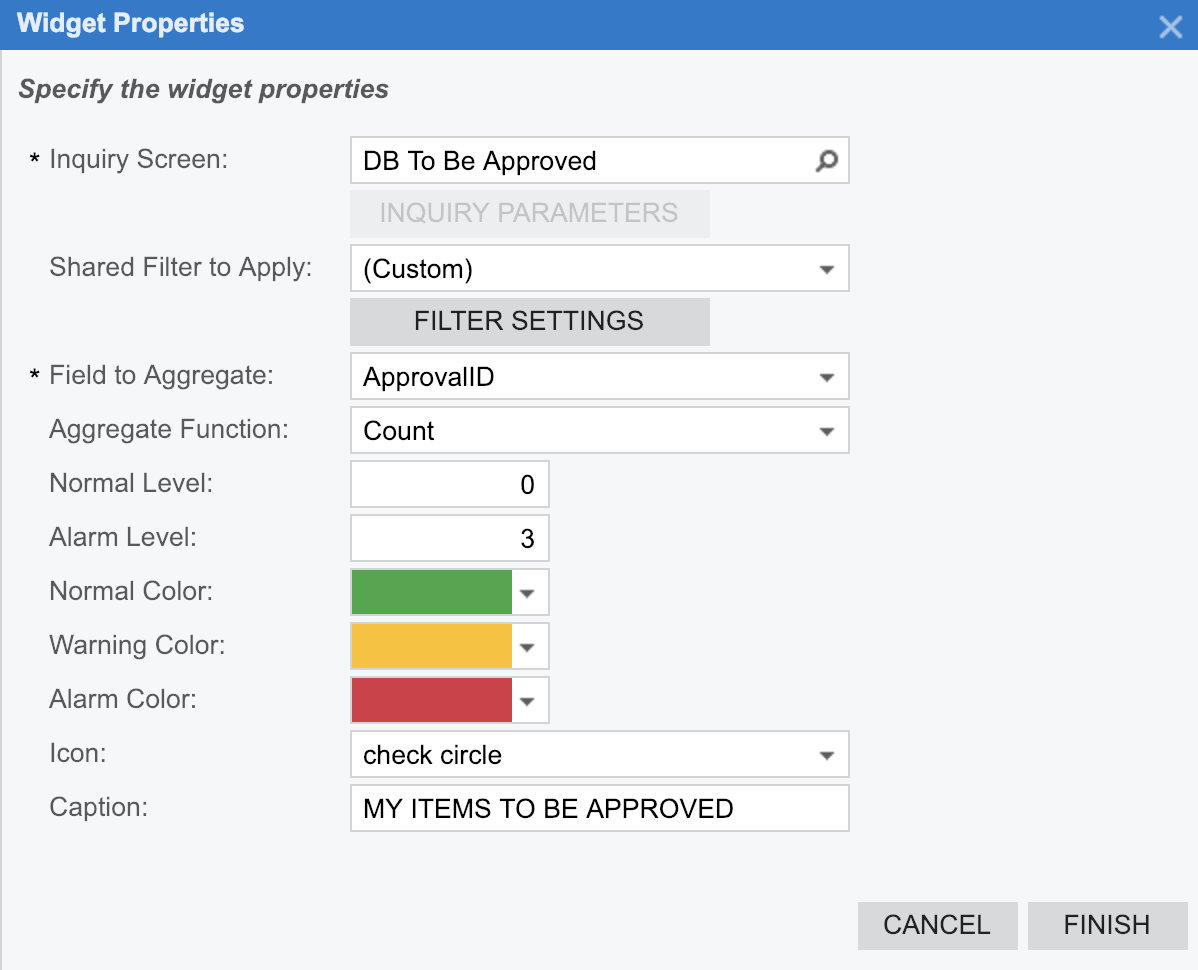Close the Widget Properties dialog
Viewport: 1198px width, 970px height.
[x=1170, y=27]
